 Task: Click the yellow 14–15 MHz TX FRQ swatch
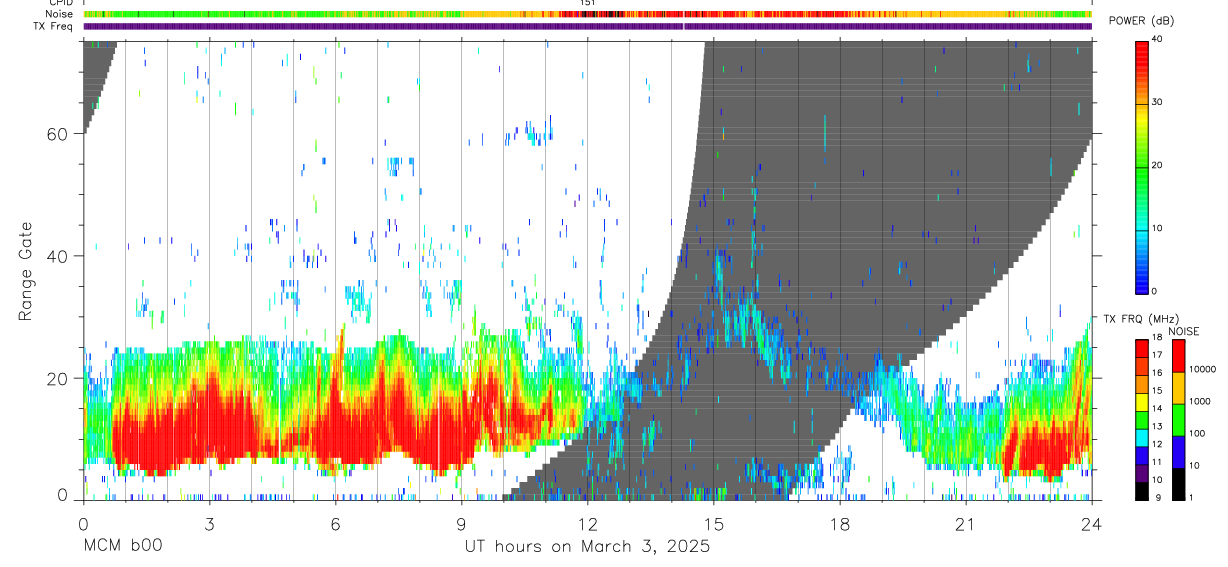(1142, 403)
